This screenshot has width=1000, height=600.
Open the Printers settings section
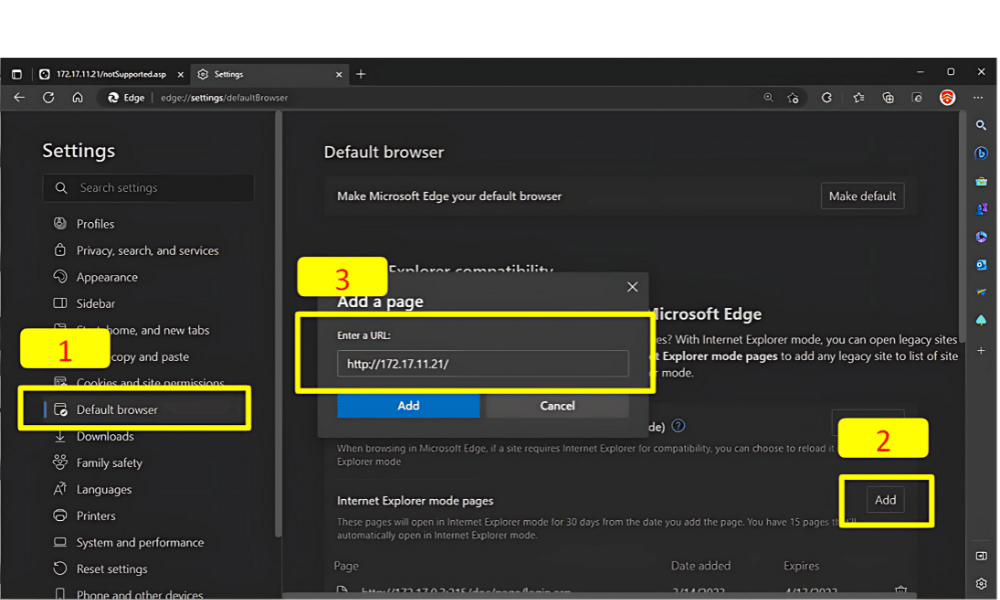96,516
